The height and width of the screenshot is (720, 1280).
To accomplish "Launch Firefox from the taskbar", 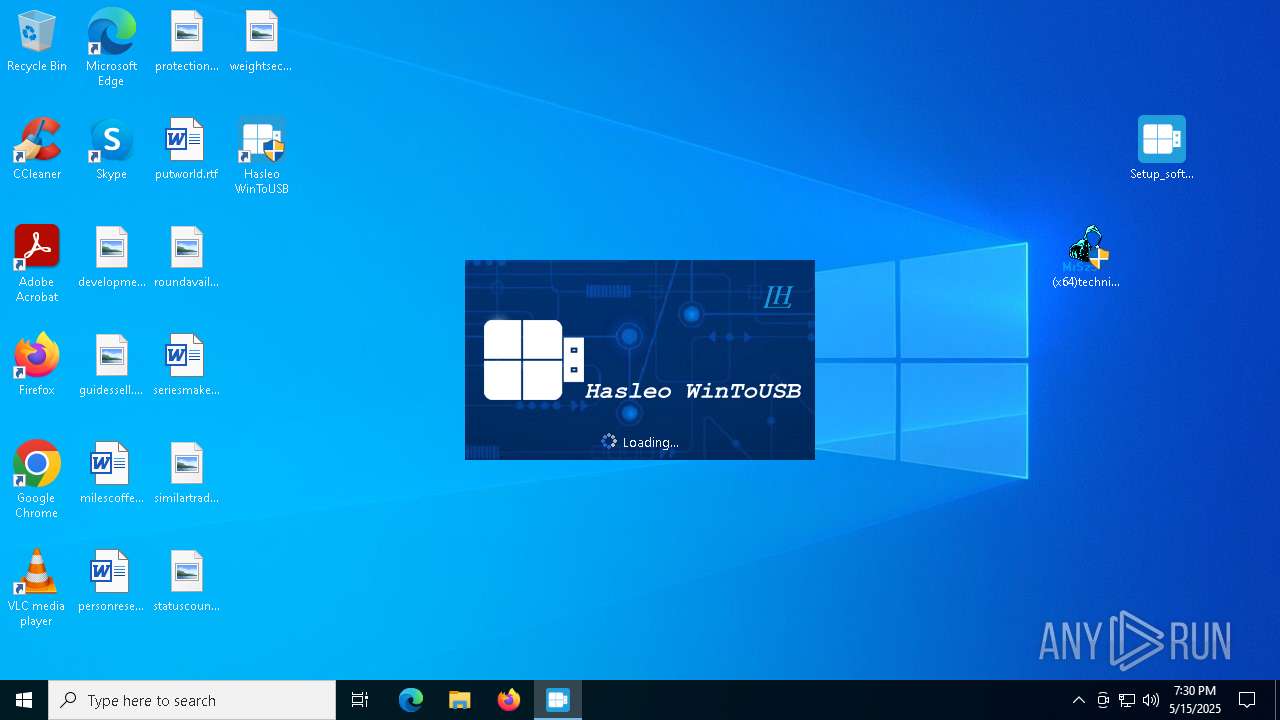I will (509, 700).
